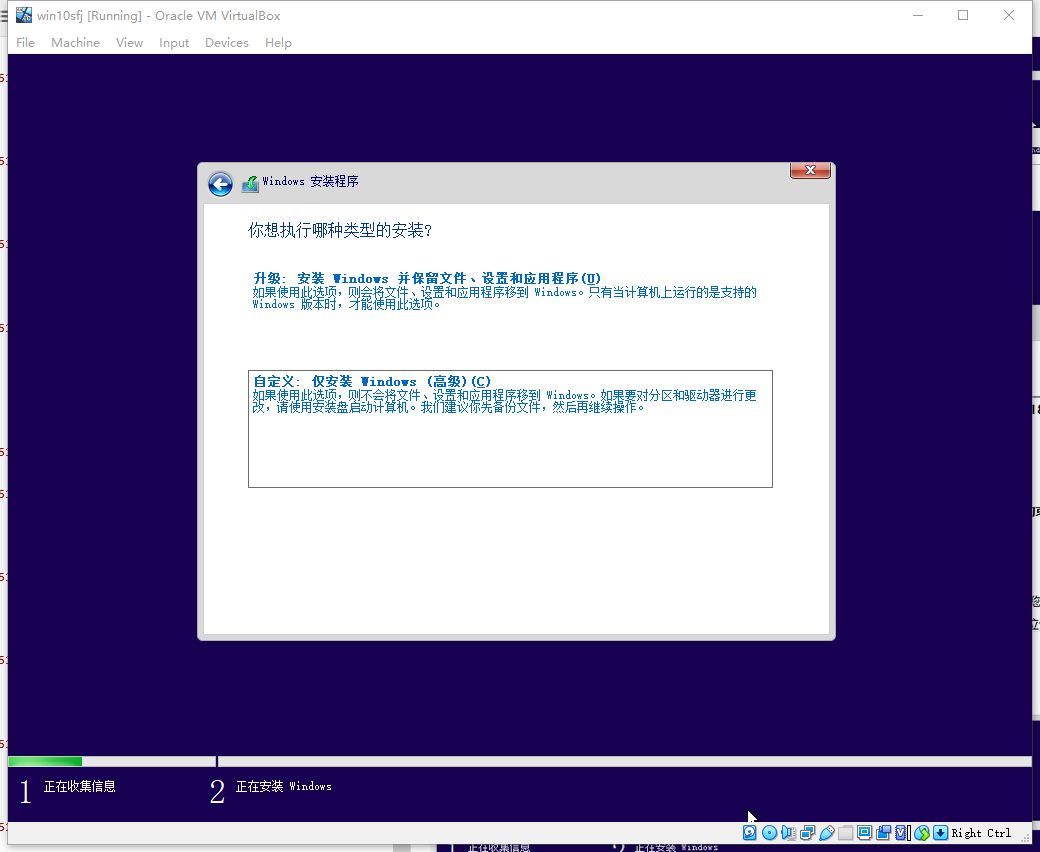Click the back arrow in Windows setup
Image resolution: width=1040 pixels, height=852 pixels.
click(x=220, y=184)
